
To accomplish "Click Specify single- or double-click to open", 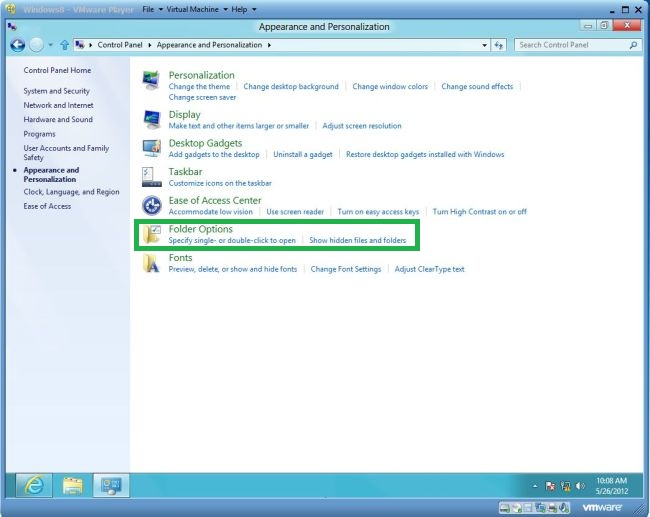I will click(232, 240).
